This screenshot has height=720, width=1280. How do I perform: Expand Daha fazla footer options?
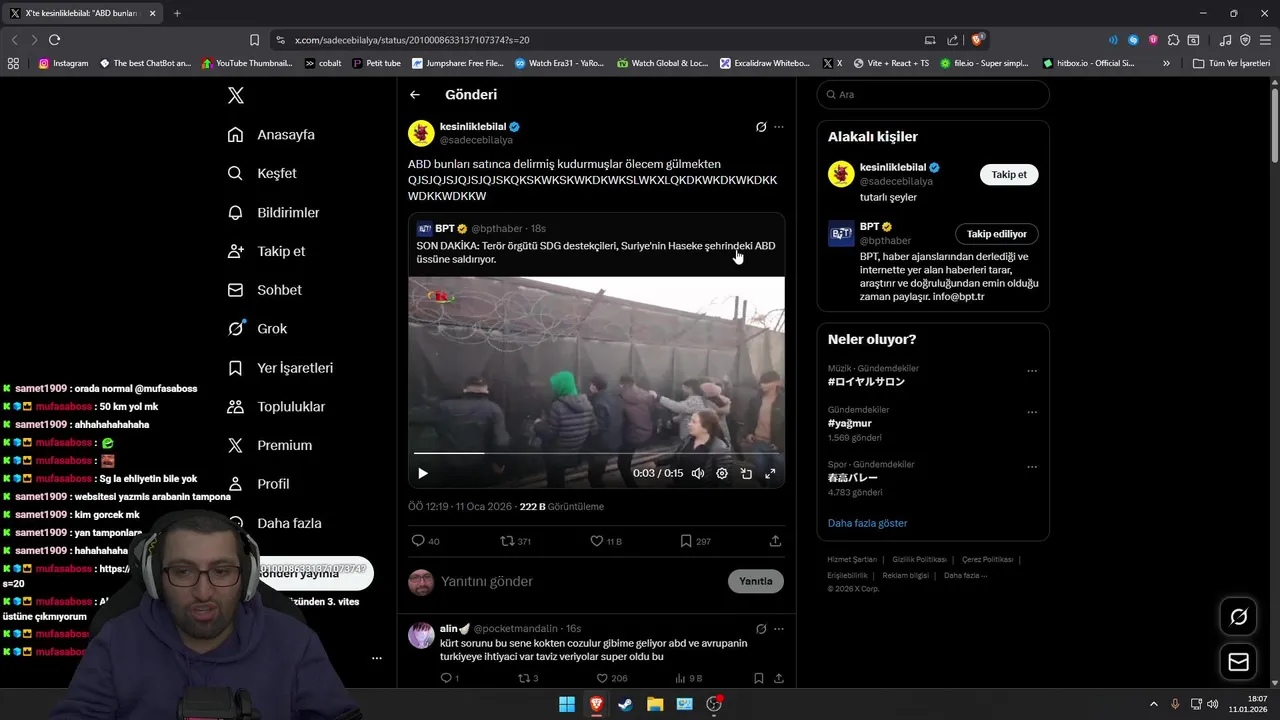tap(965, 575)
